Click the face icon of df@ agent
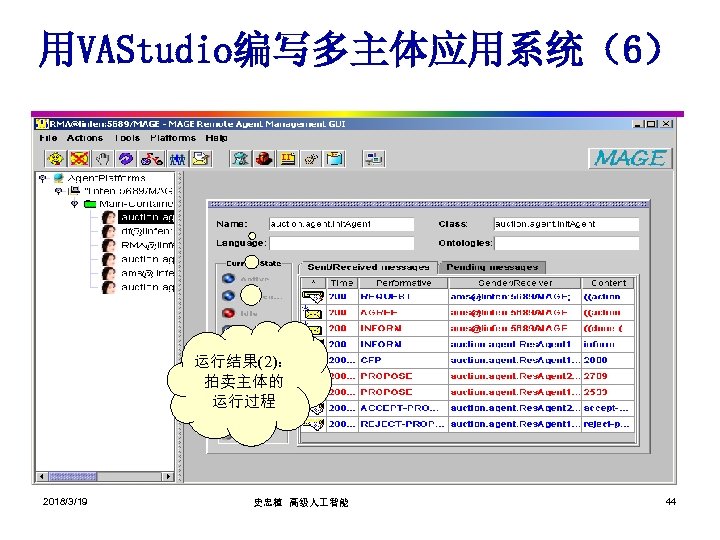 [x=108, y=231]
